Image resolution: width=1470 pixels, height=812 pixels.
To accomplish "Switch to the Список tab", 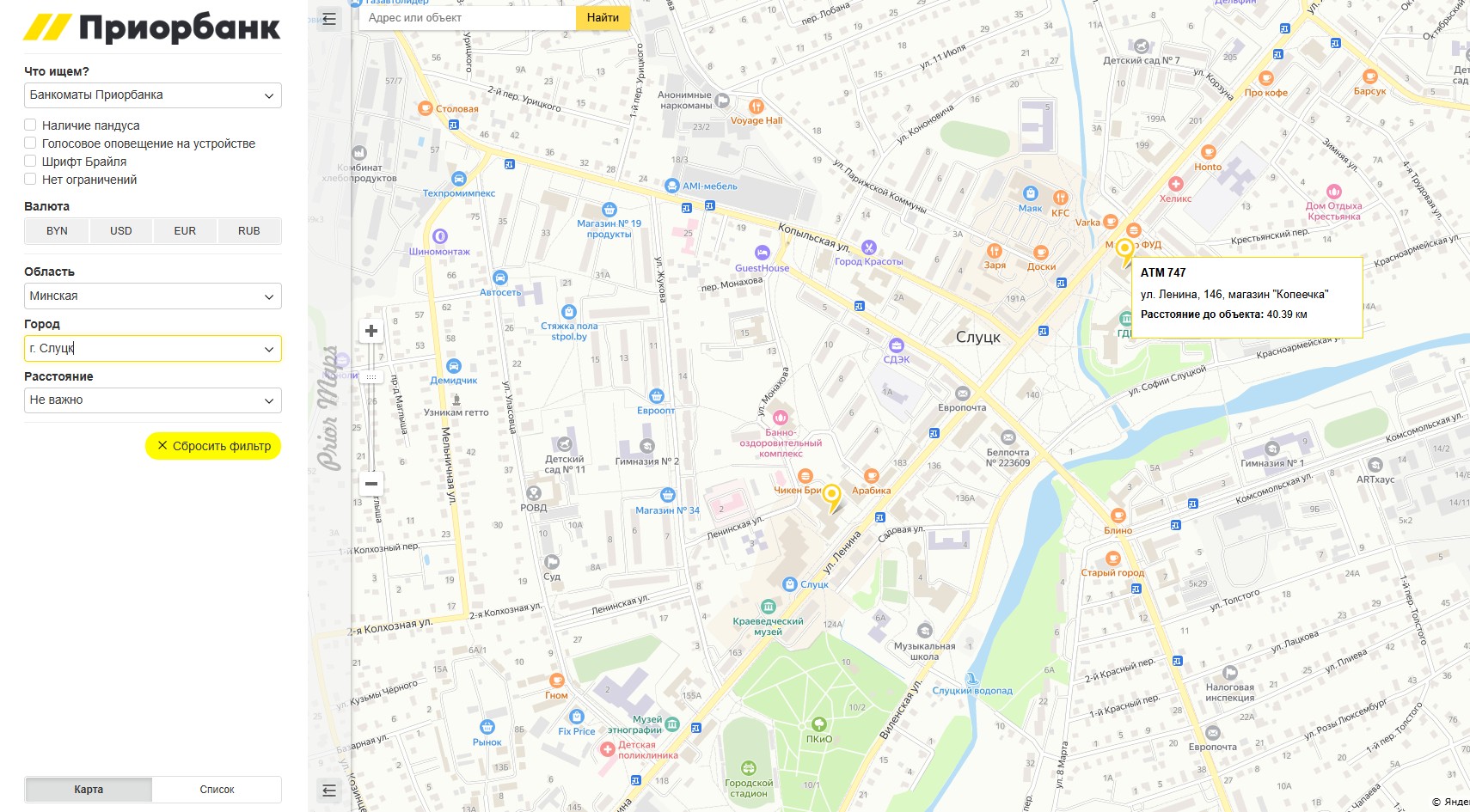I will point(217,790).
